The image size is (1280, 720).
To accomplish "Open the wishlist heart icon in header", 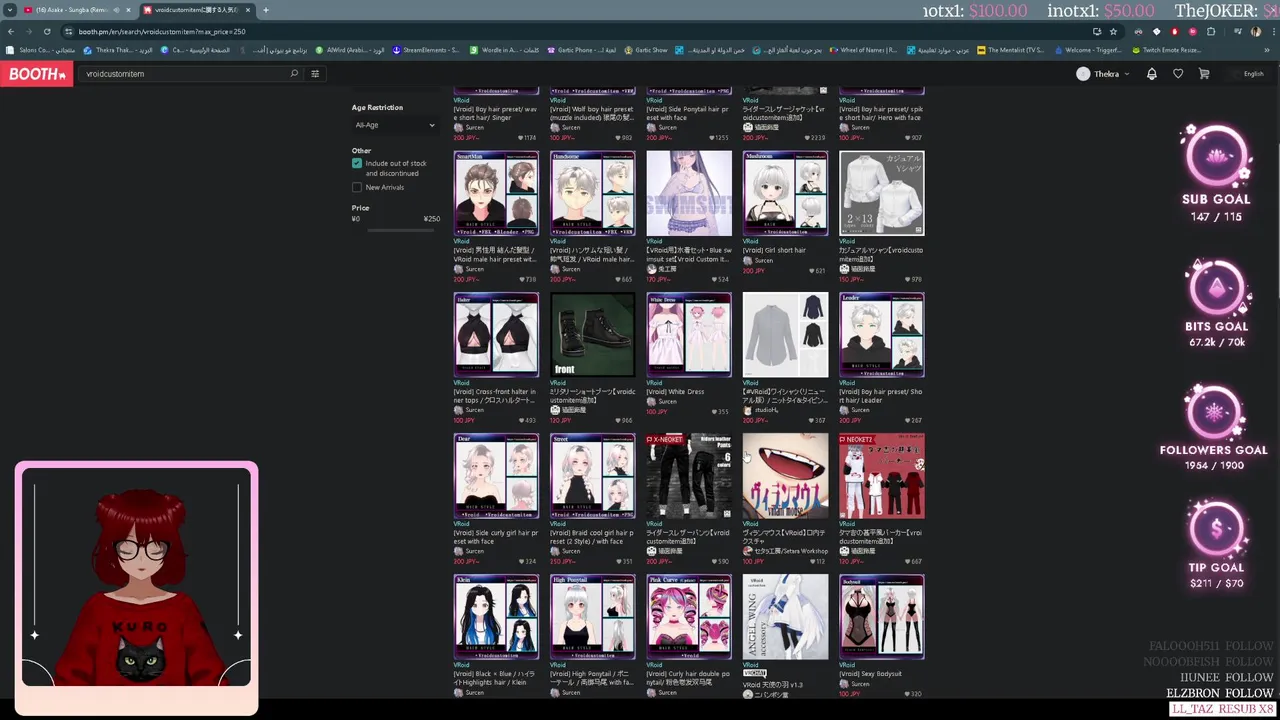I will [x=1178, y=74].
